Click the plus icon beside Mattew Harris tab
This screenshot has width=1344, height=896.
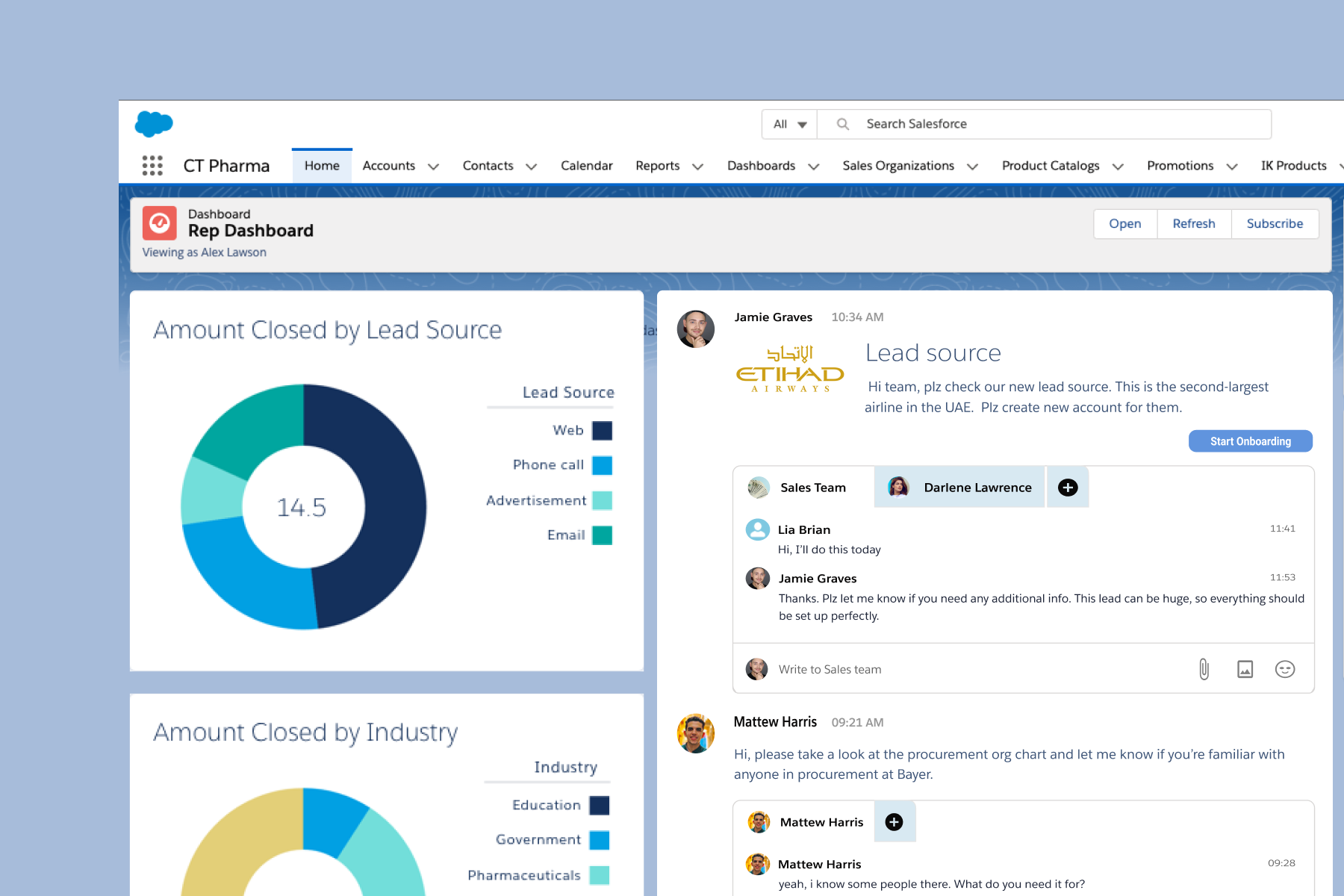point(894,822)
